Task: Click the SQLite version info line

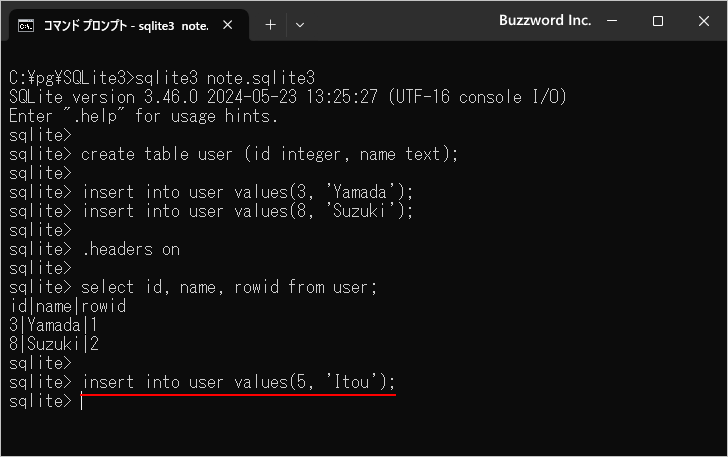Action: [287, 97]
